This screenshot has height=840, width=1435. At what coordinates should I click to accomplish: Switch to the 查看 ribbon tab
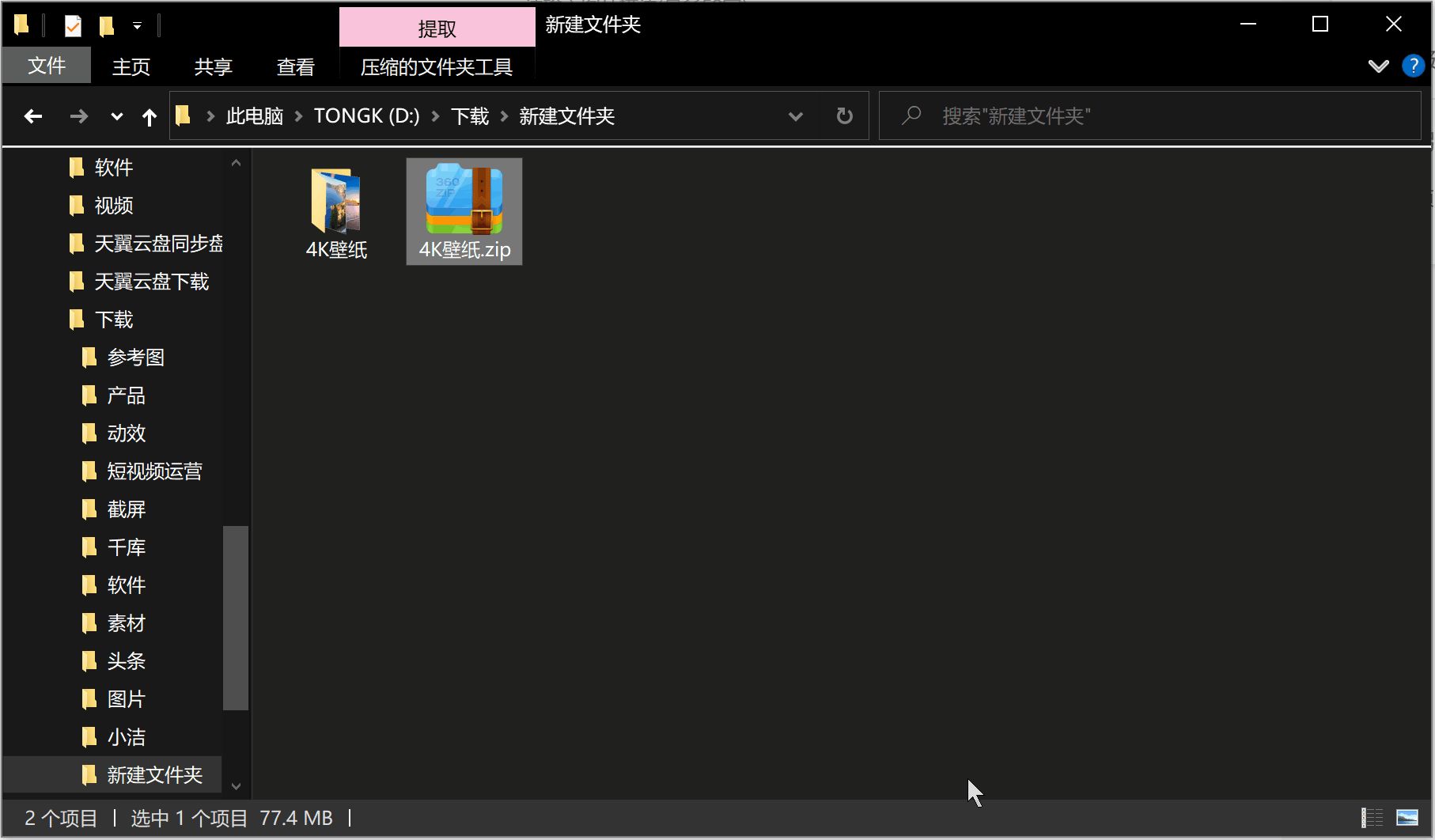point(293,66)
